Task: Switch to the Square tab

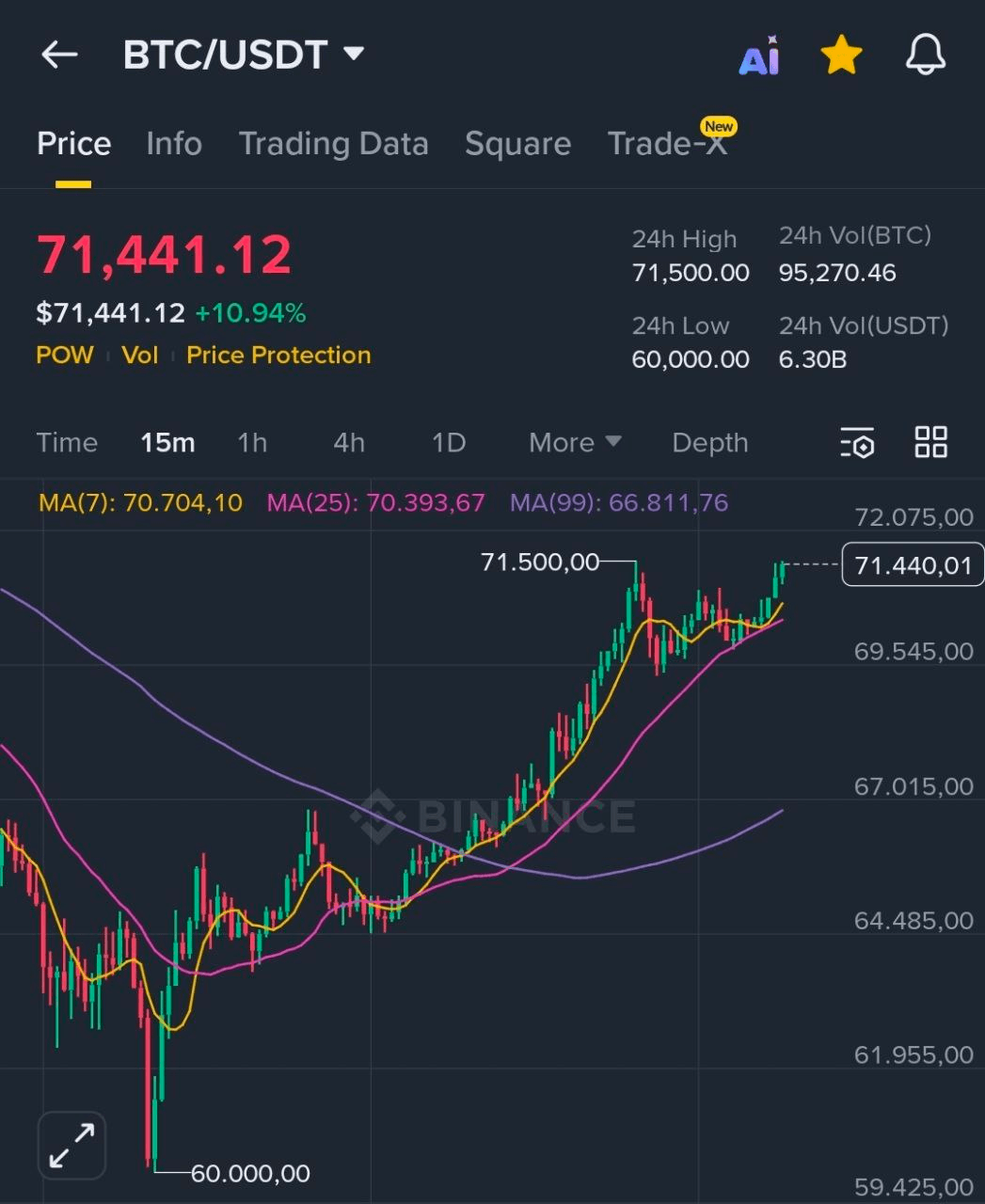Action: coord(517,143)
